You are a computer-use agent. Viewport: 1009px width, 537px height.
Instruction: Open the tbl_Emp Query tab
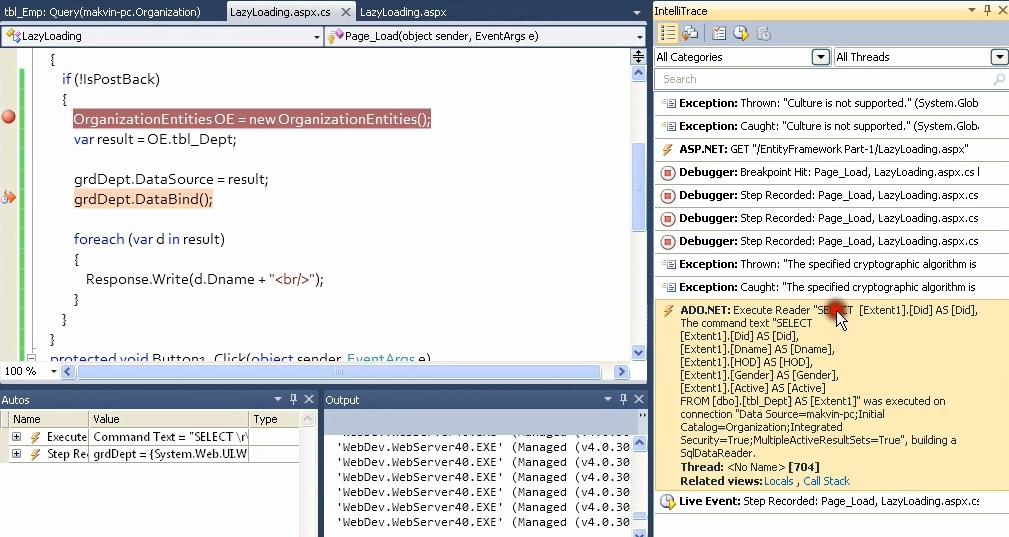click(x=101, y=12)
